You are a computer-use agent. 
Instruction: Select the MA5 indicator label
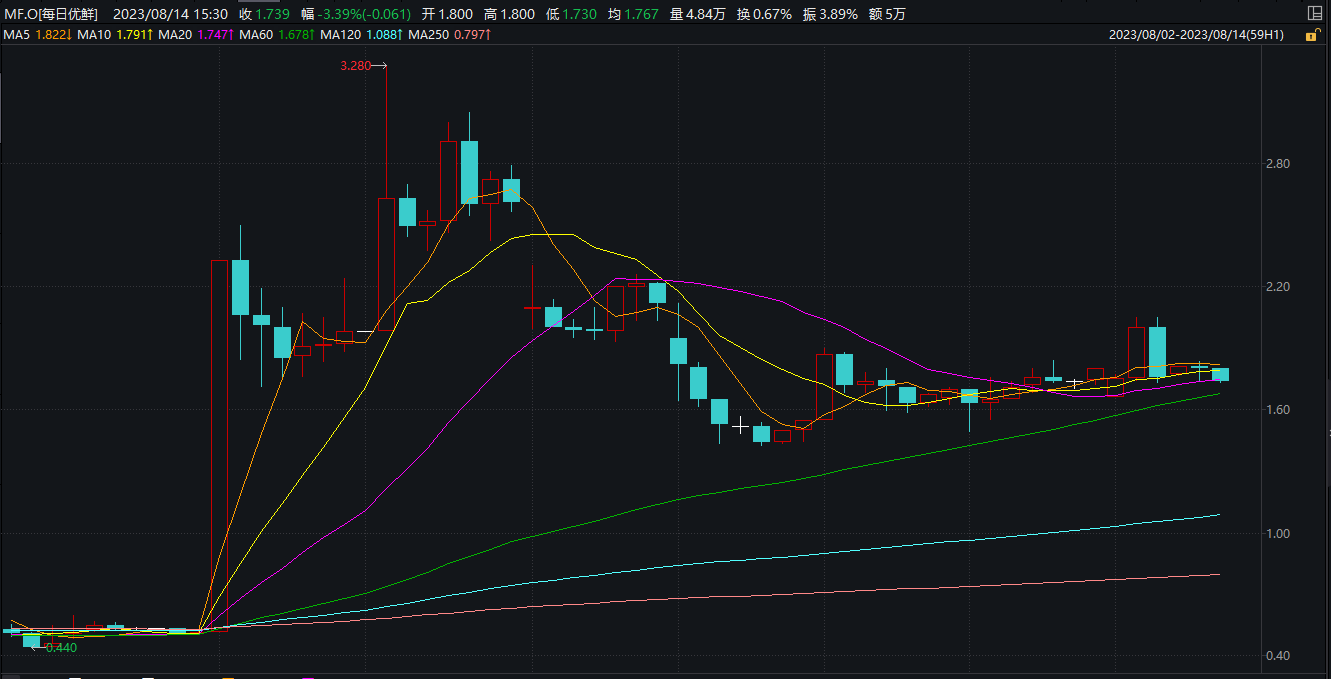tap(17, 35)
